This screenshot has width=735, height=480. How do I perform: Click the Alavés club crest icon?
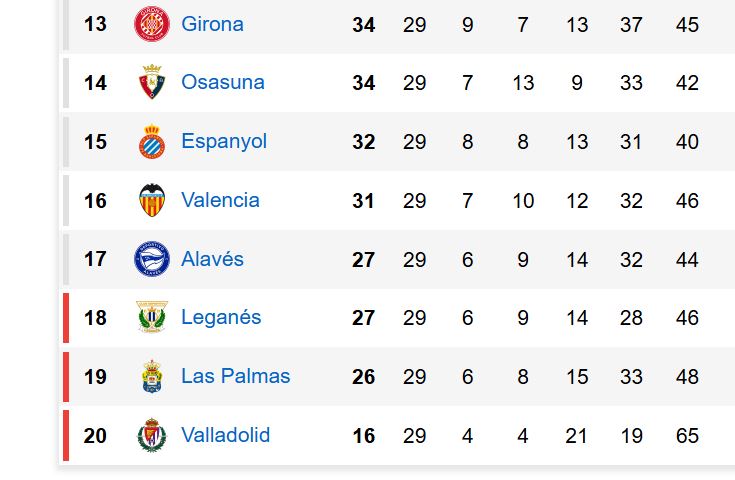pos(152,259)
